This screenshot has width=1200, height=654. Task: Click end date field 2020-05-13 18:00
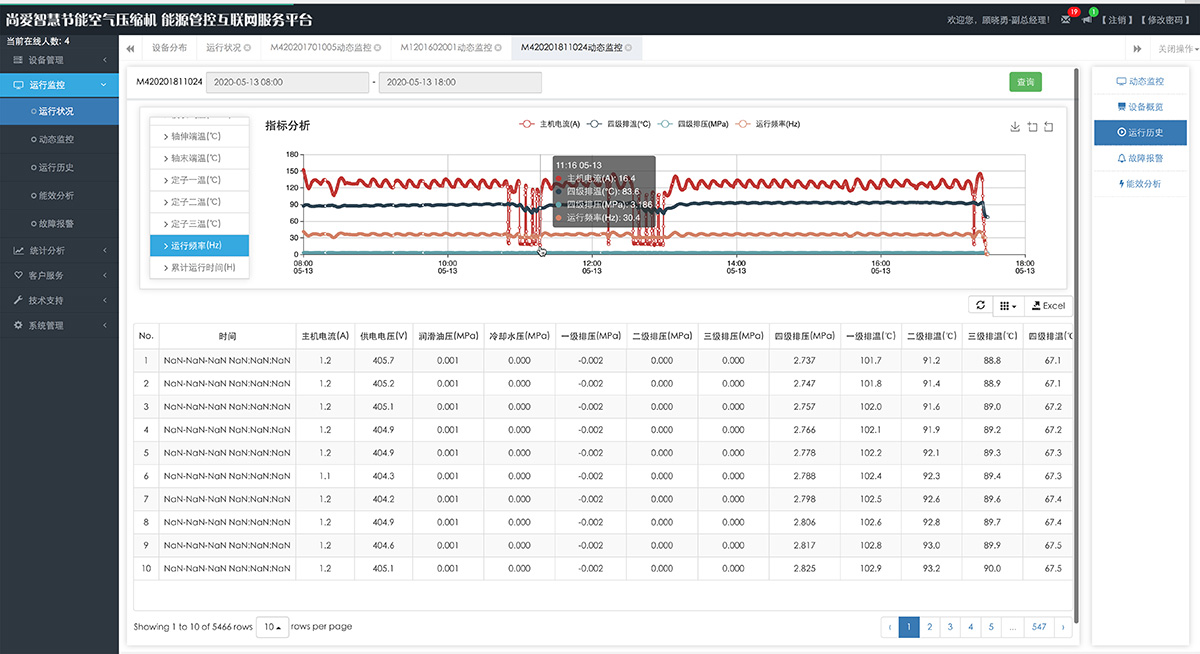coord(459,82)
